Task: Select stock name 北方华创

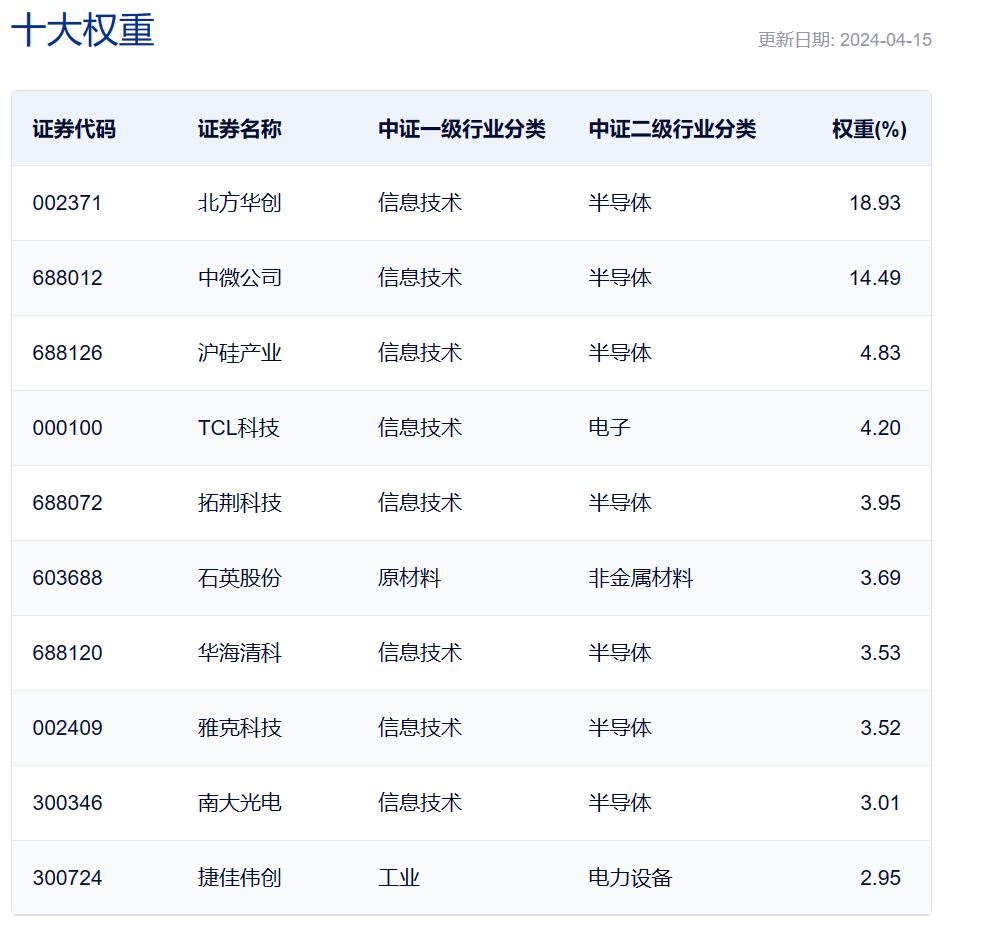Action: click(x=239, y=203)
